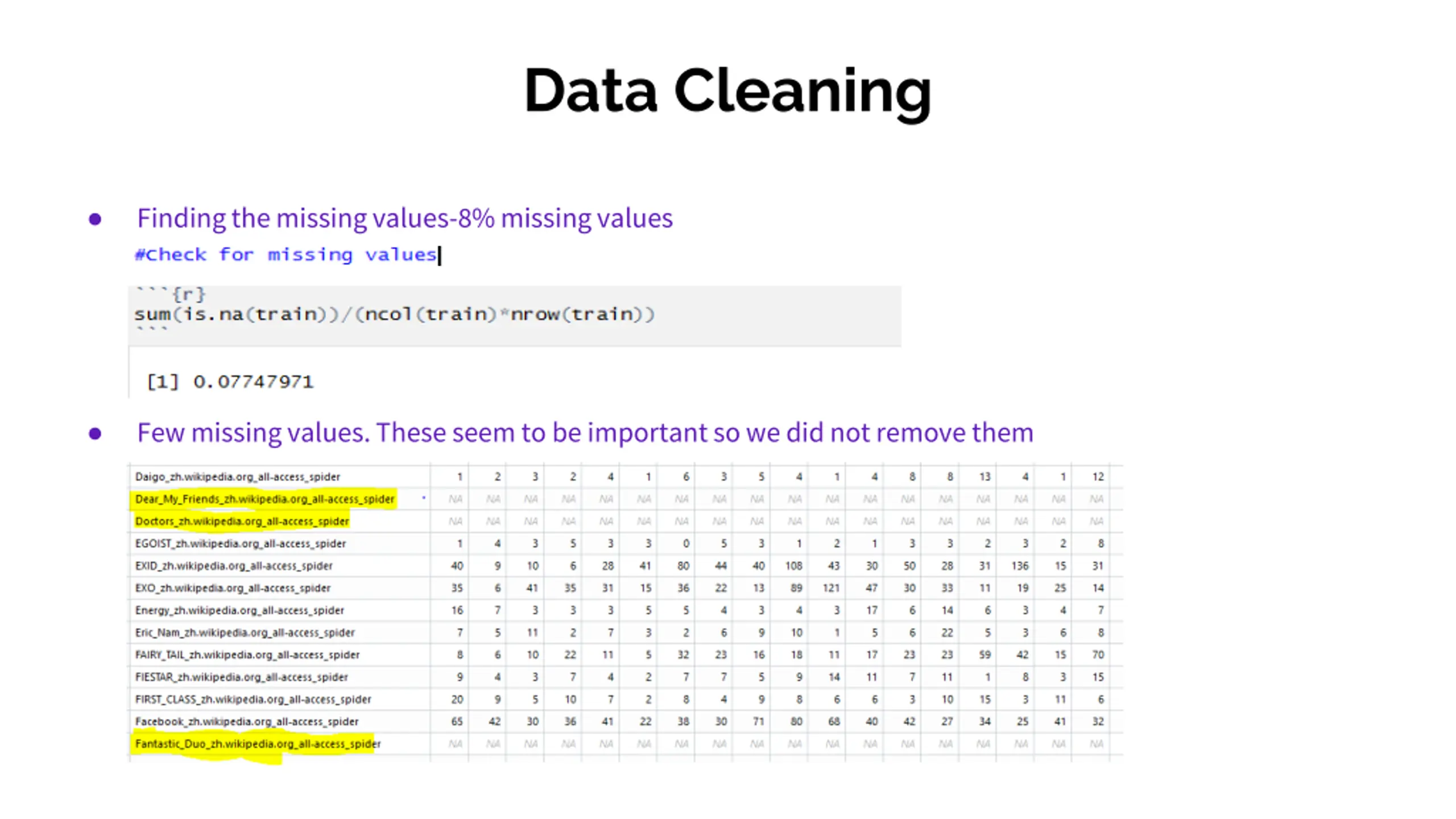Click the Data Cleaning slide title

727,91
